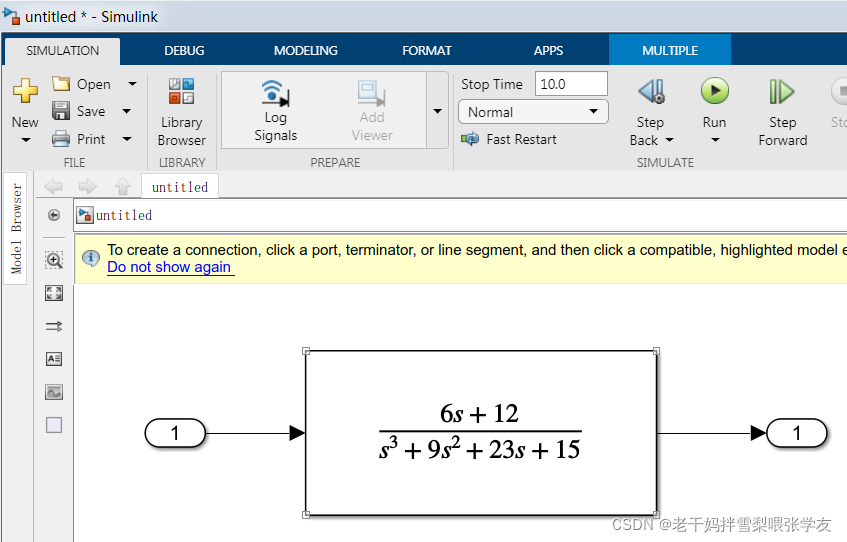Click the Sample Time arrows icon
This screenshot has width=847, height=542.
54,326
